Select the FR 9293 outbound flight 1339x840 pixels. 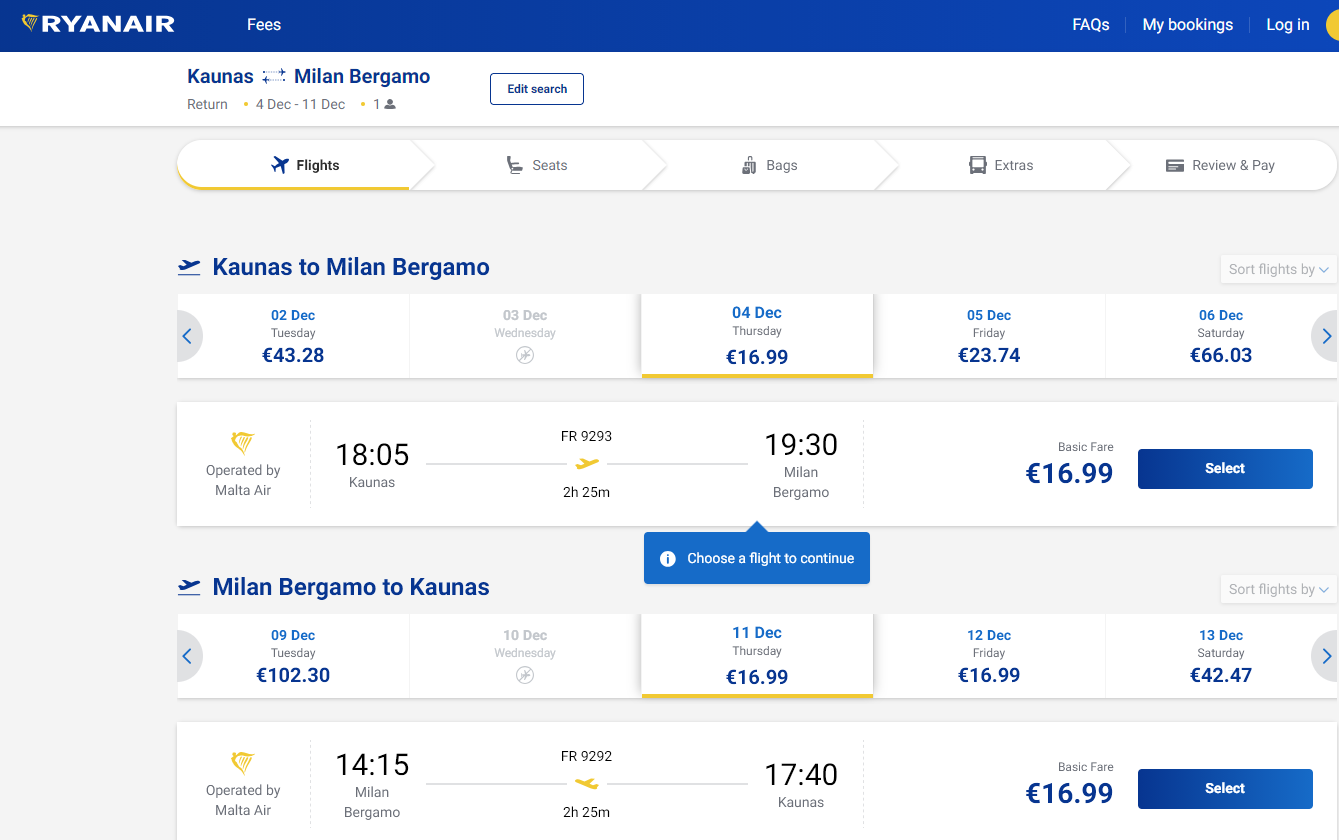(1225, 468)
